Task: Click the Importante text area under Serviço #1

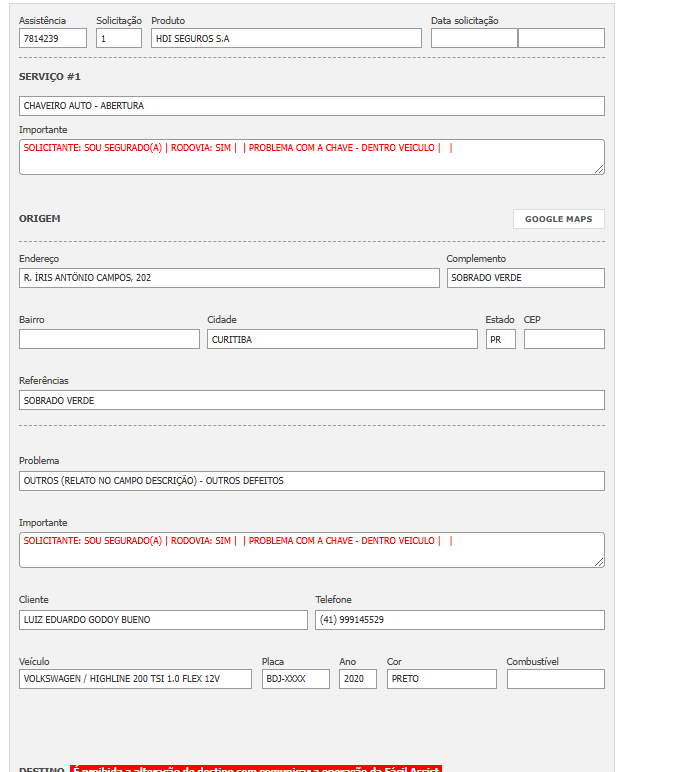Action: tap(311, 157)
